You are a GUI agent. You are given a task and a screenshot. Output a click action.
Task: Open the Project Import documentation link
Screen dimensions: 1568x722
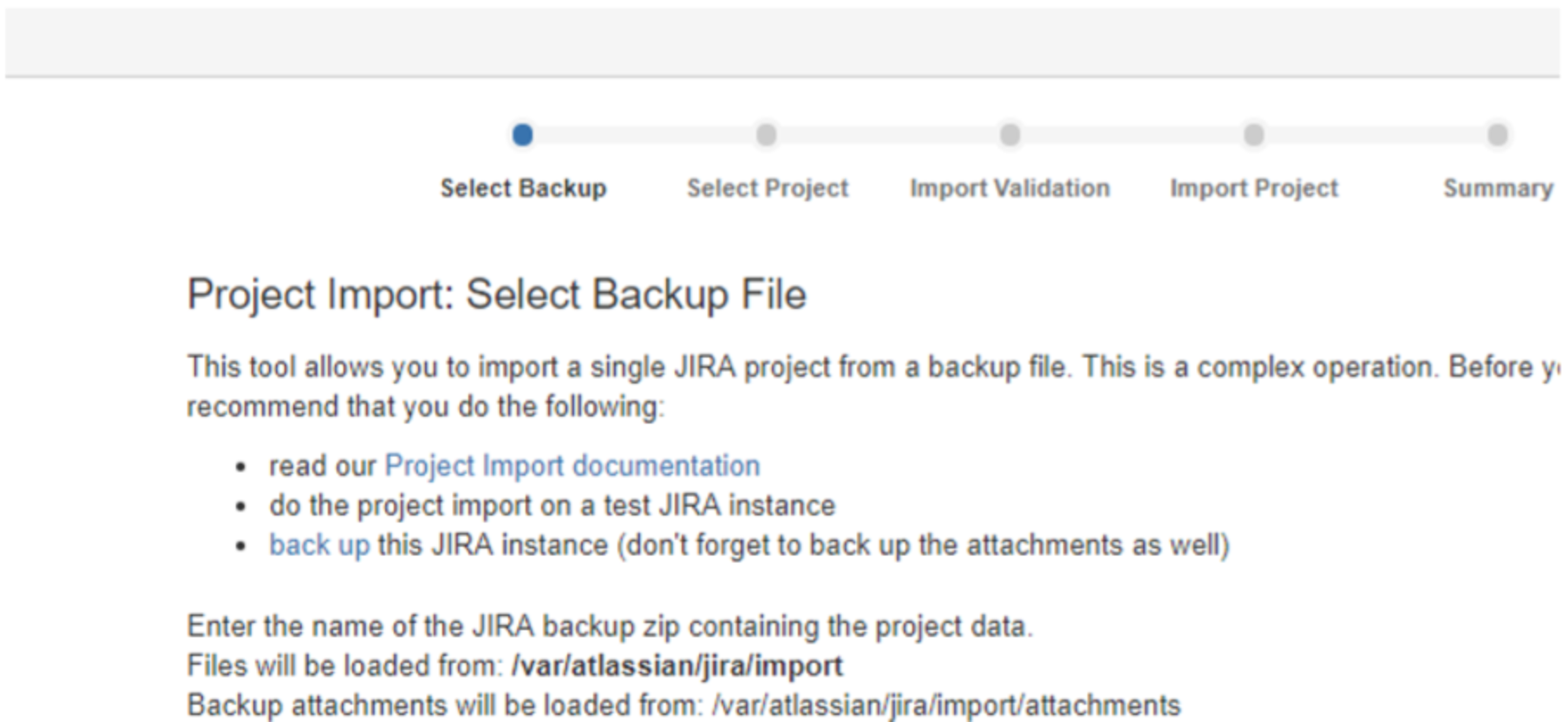[572, 466]
